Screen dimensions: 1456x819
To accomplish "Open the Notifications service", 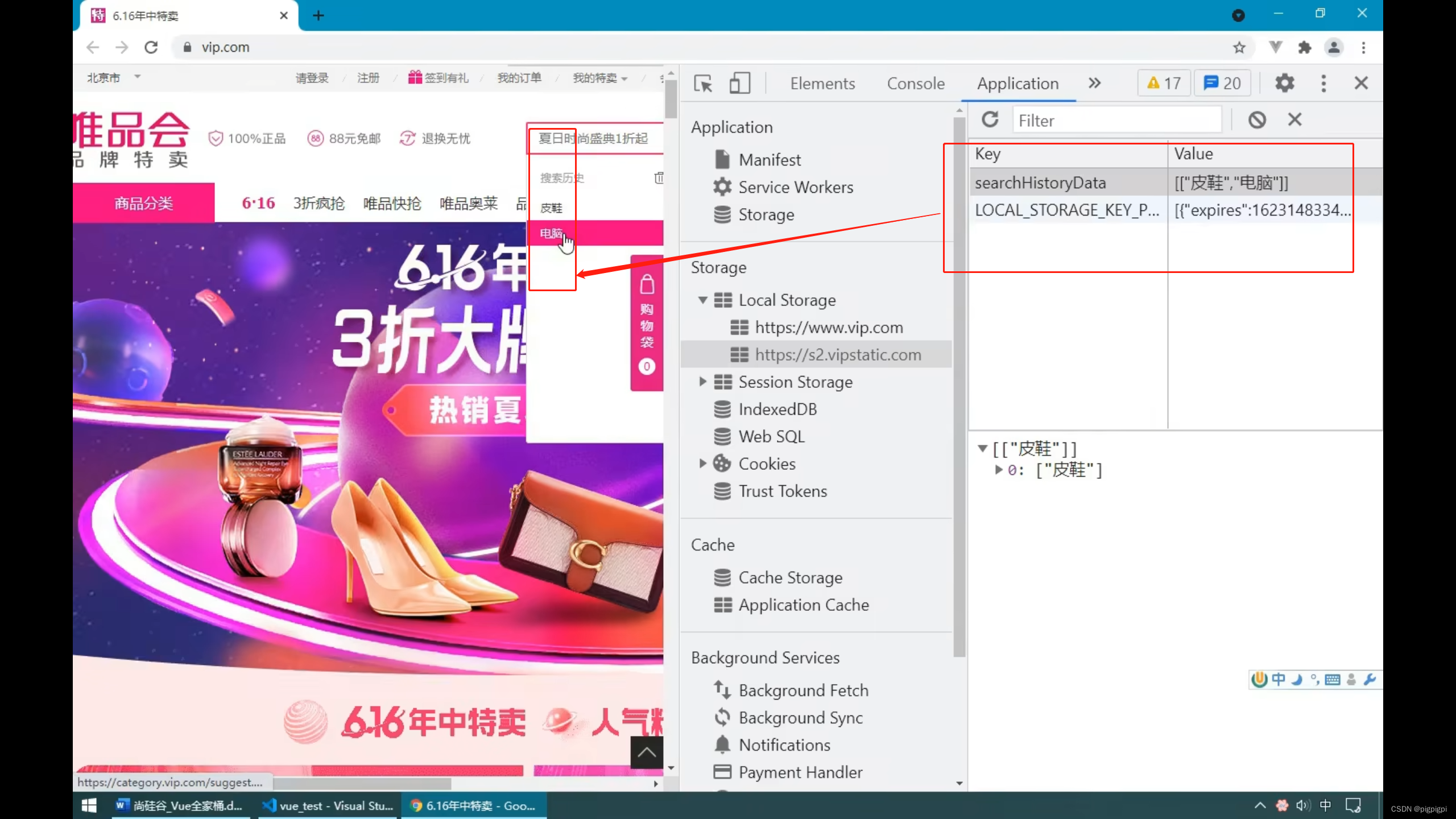I will point(784,744).
